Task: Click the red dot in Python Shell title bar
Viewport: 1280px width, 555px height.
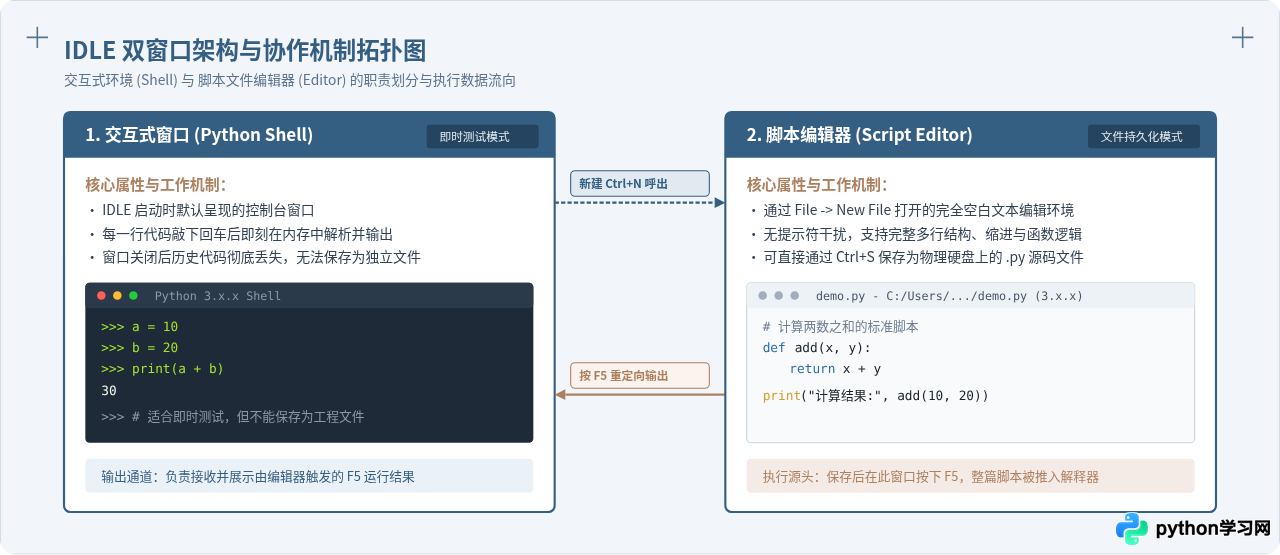Action: pos(101,296)
